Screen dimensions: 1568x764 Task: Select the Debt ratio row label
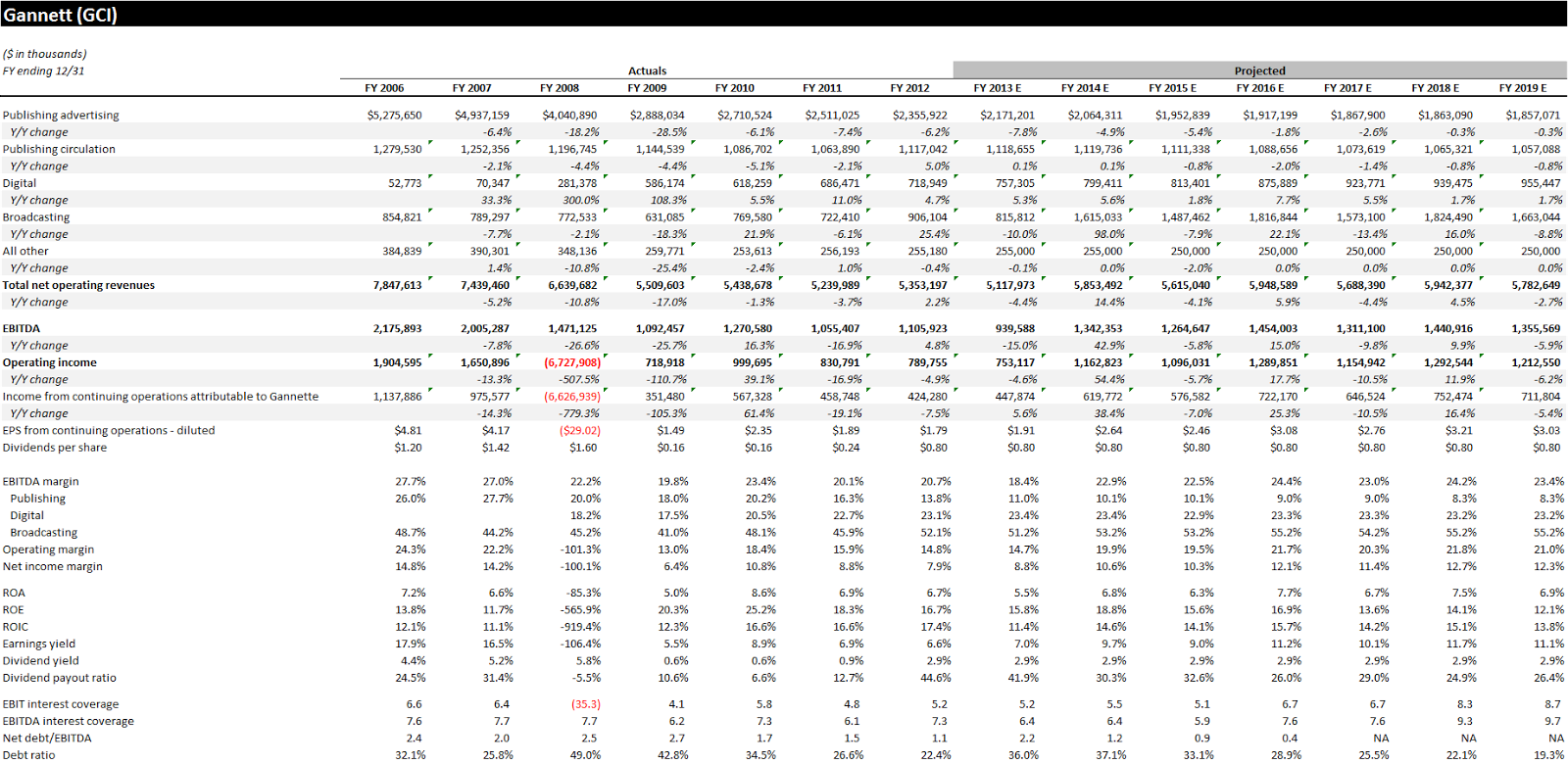[x=28, y=755]
